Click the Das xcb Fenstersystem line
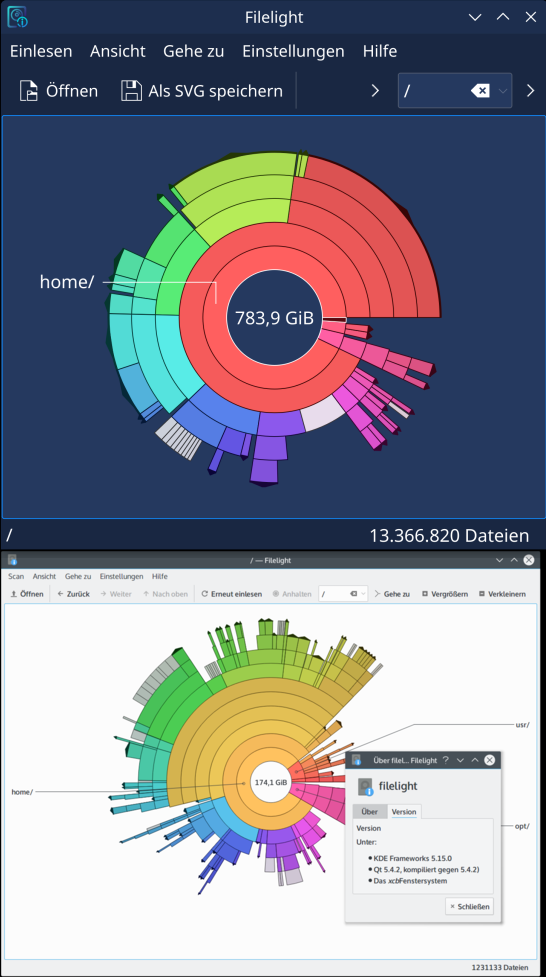Image resolution: width=546 pixels, height=977 pixels. [410, 880]
